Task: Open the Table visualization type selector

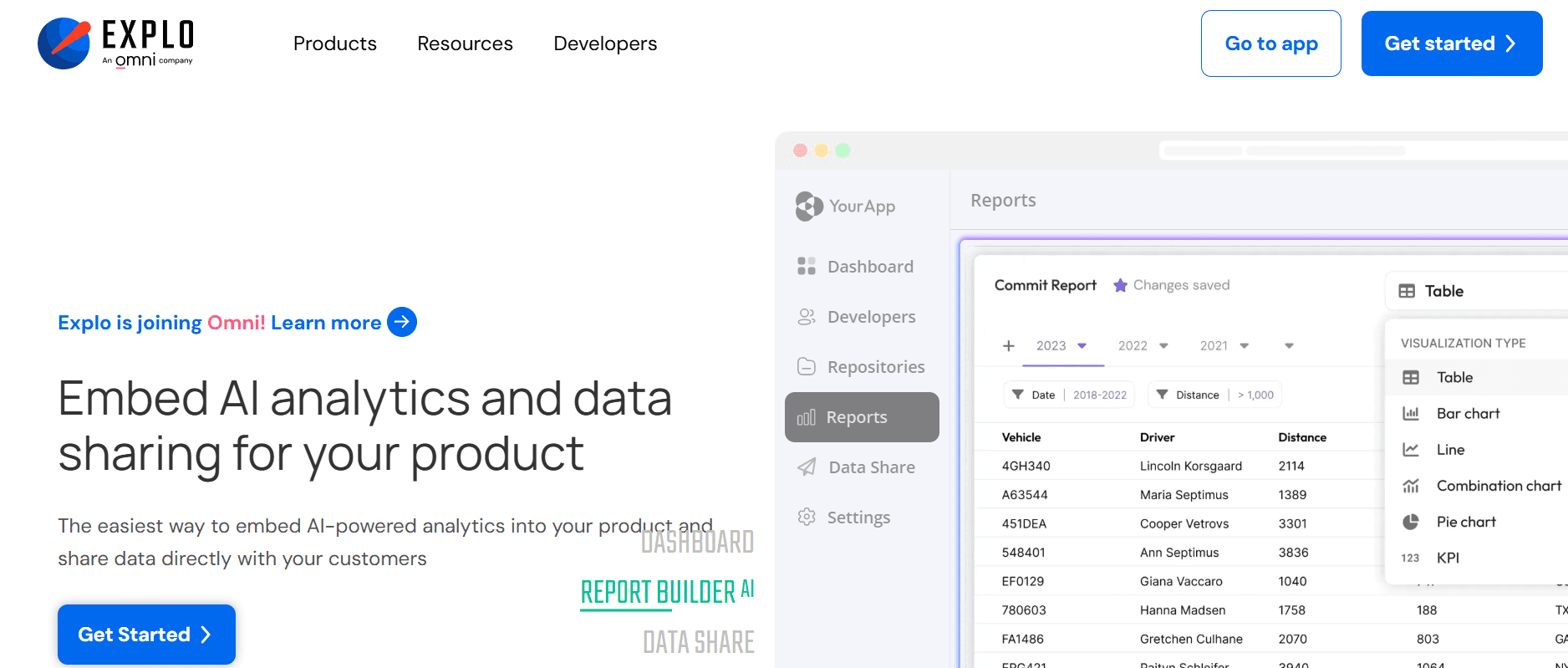Action: pos(1476,291)
